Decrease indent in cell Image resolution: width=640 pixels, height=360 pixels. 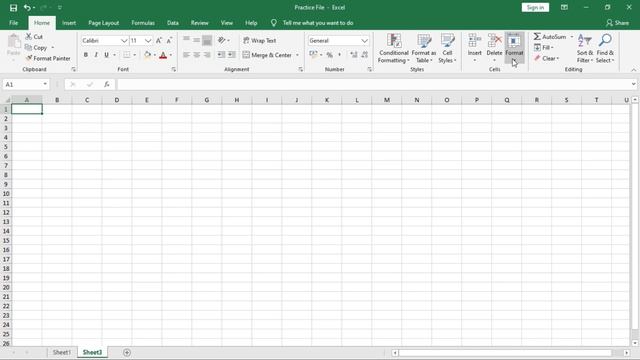point(221,55)
